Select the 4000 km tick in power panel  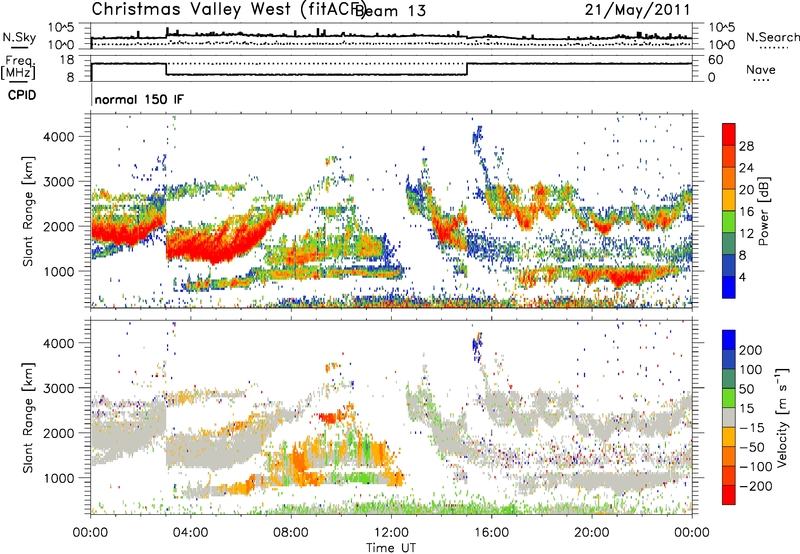[x=58, y=137]
